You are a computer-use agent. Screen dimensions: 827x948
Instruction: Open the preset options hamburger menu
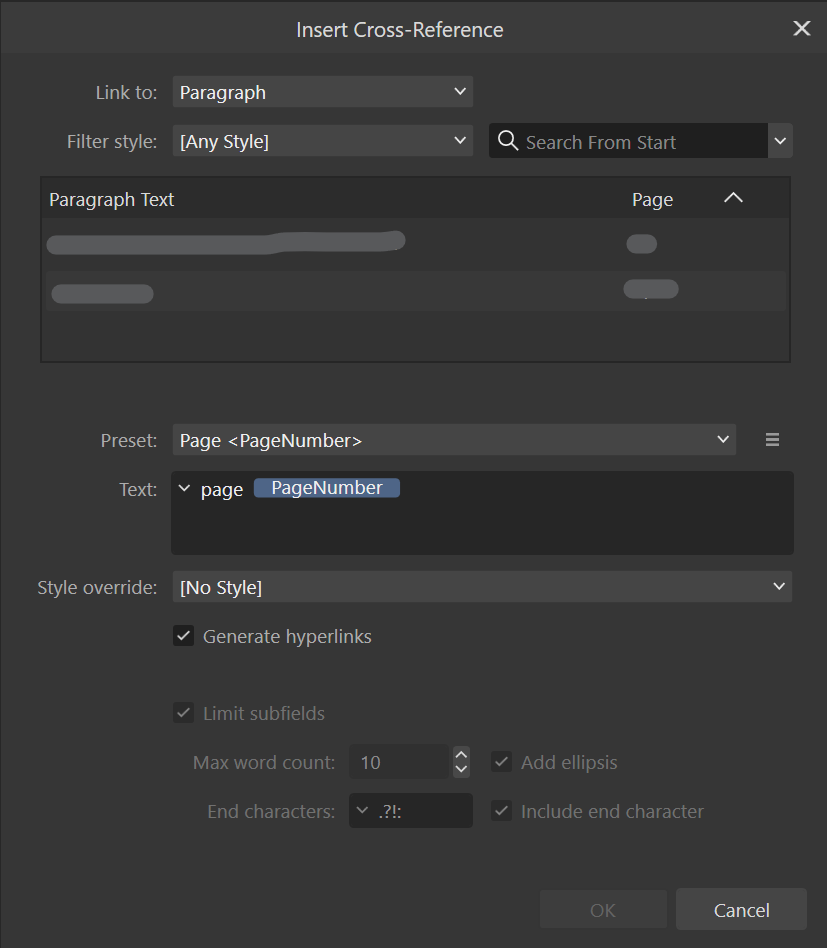772,440
